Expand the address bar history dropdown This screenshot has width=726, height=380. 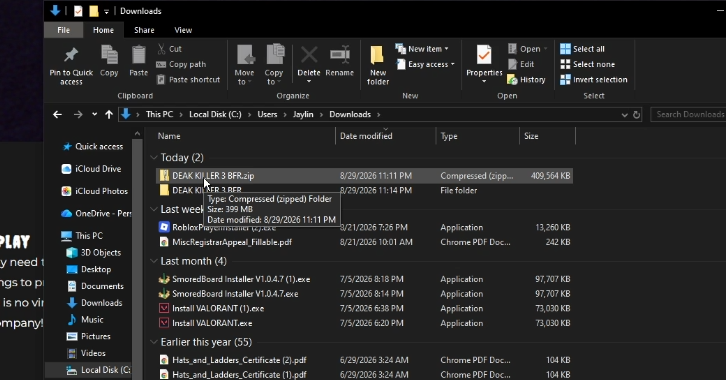pos(624,115)
